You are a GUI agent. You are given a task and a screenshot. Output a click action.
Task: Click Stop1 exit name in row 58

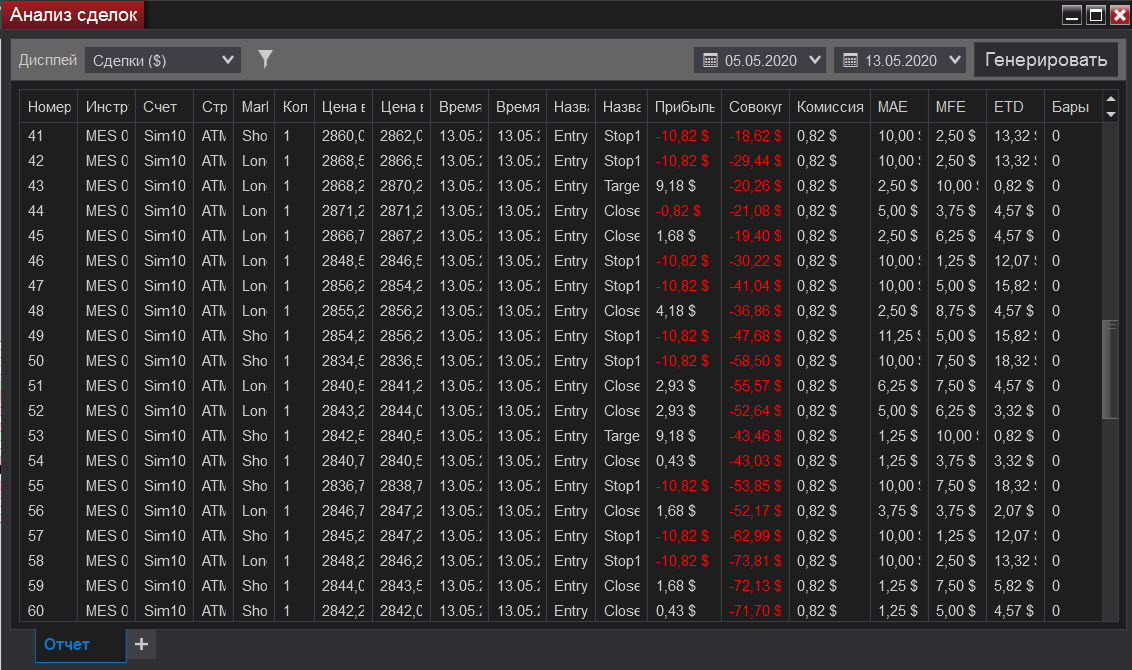(x=622, y=561)
